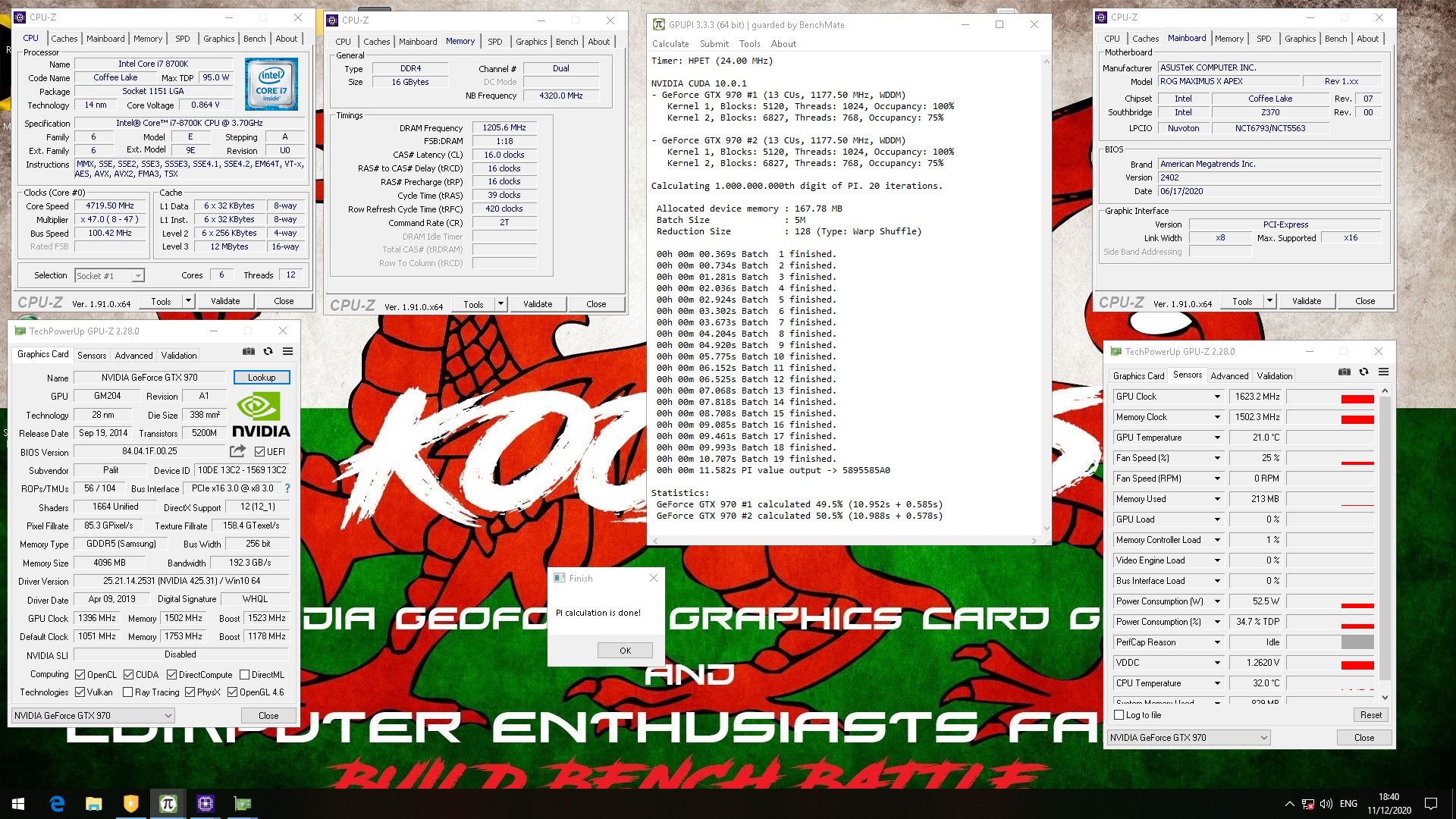Click network status icon in tray
The image size is (1456, 819).
1308,804
